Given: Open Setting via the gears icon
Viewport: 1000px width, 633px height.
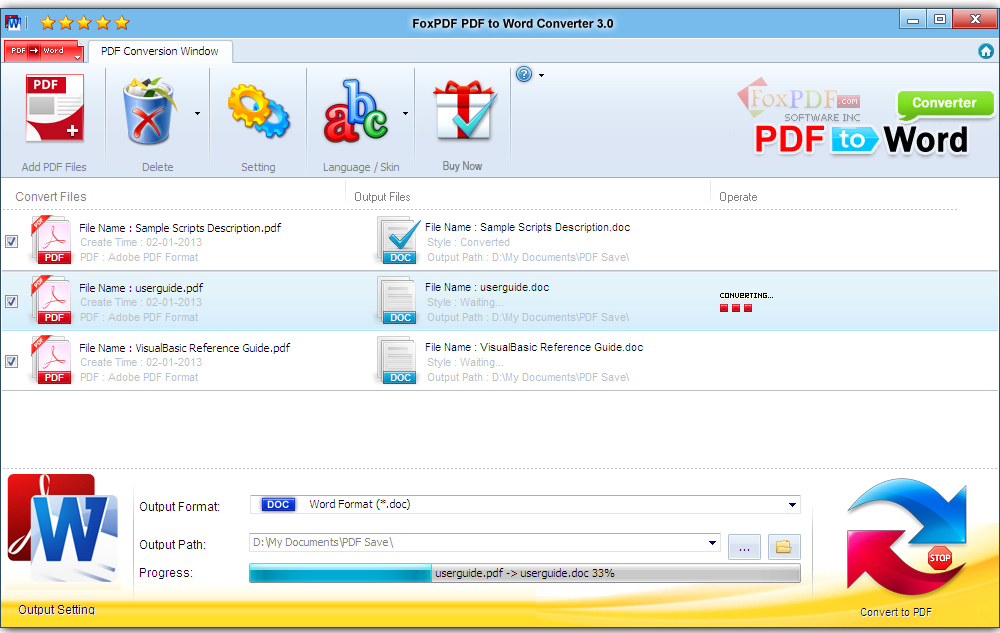Looking at the screenshot, I should [258, 112].
